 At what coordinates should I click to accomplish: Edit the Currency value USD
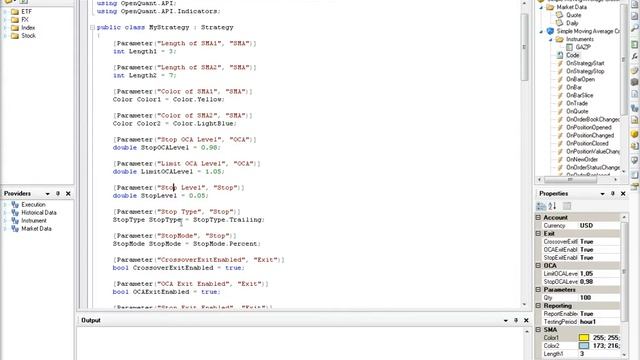click(599, 225)
